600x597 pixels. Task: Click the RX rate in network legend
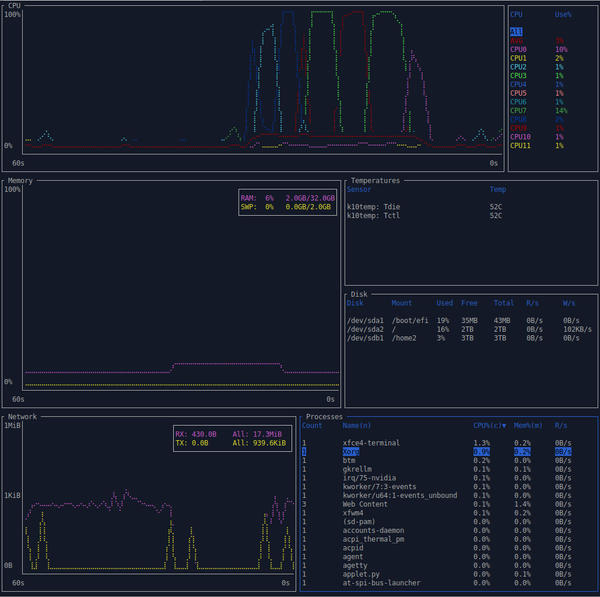point(196,434)
